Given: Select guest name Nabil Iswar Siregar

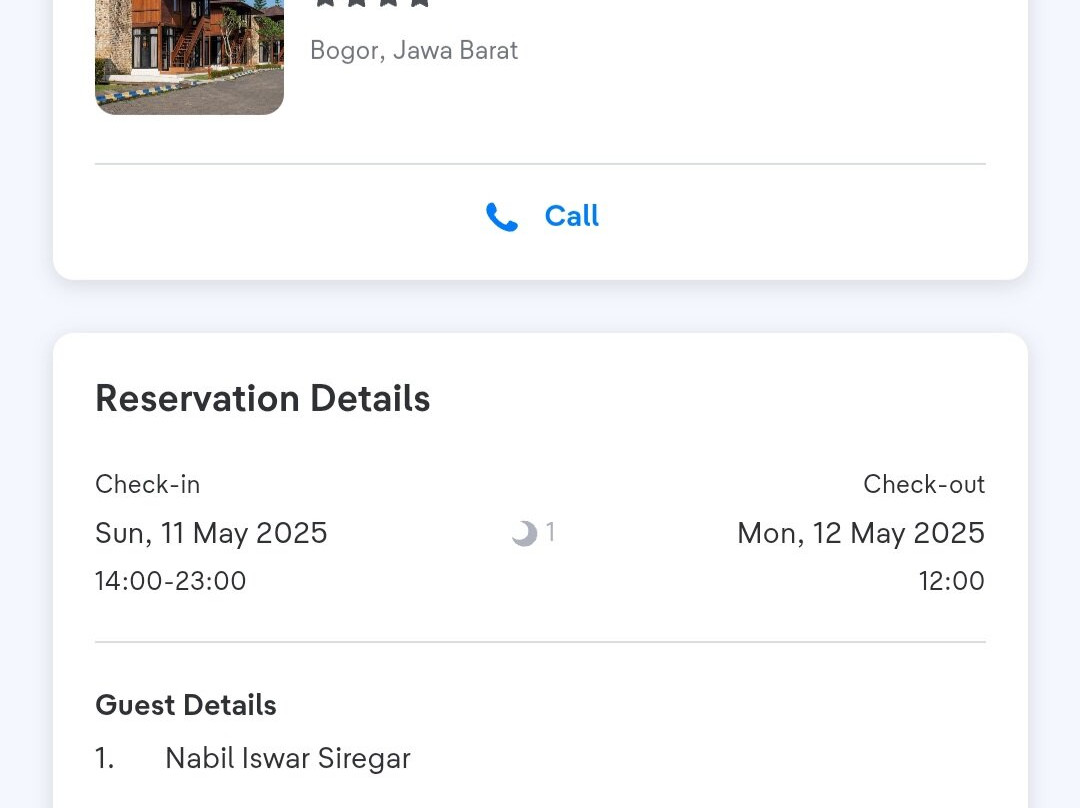Looking at the screenshot, I should pyautogui.click(x=288, y=758).
